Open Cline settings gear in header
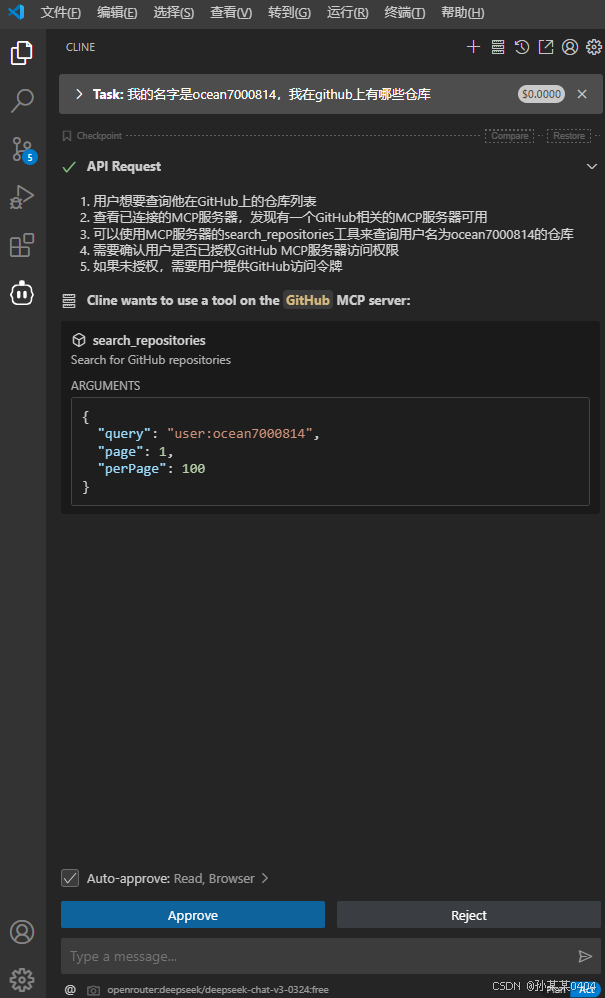The image size is (605, 998). [x=594, y=46]
